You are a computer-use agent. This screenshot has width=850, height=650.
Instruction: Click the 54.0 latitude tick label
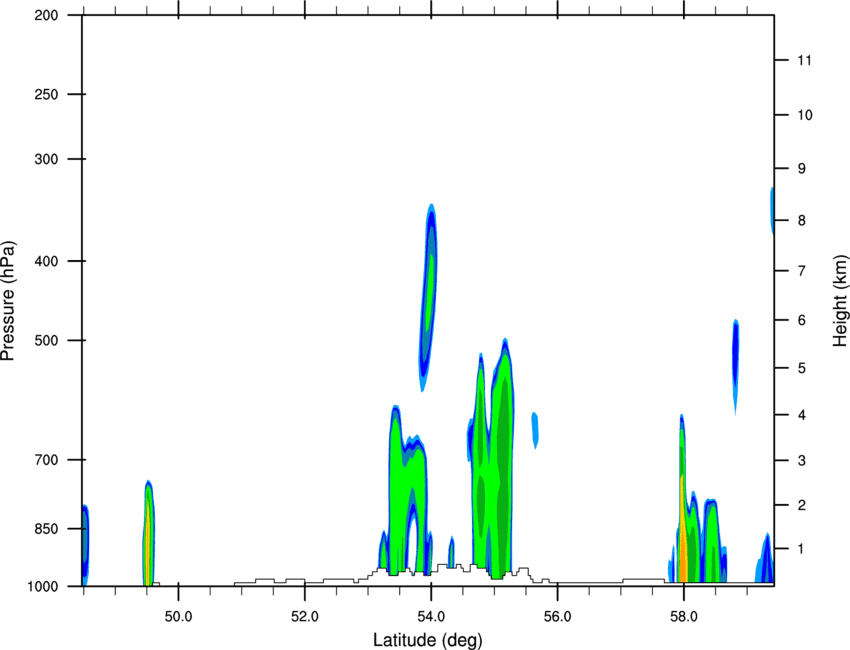[432, 617]
